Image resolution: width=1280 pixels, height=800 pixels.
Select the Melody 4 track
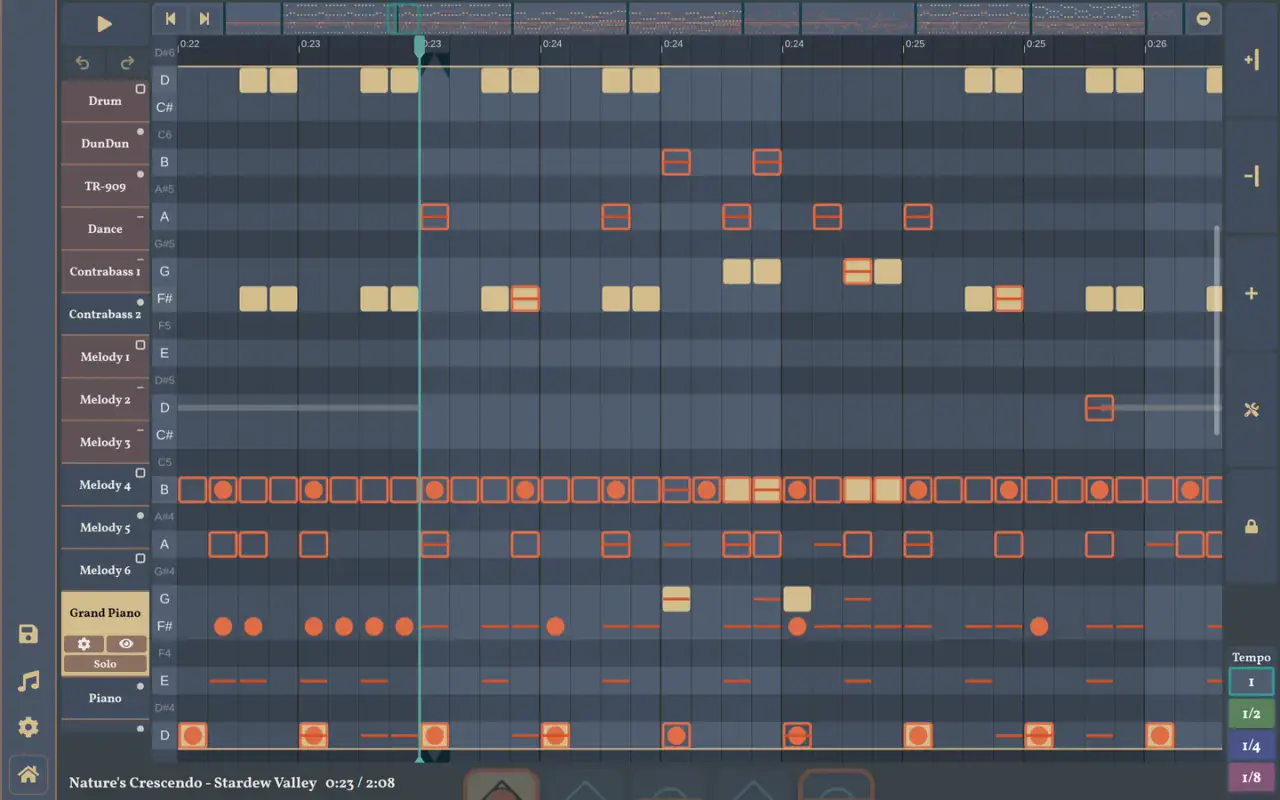105,485
